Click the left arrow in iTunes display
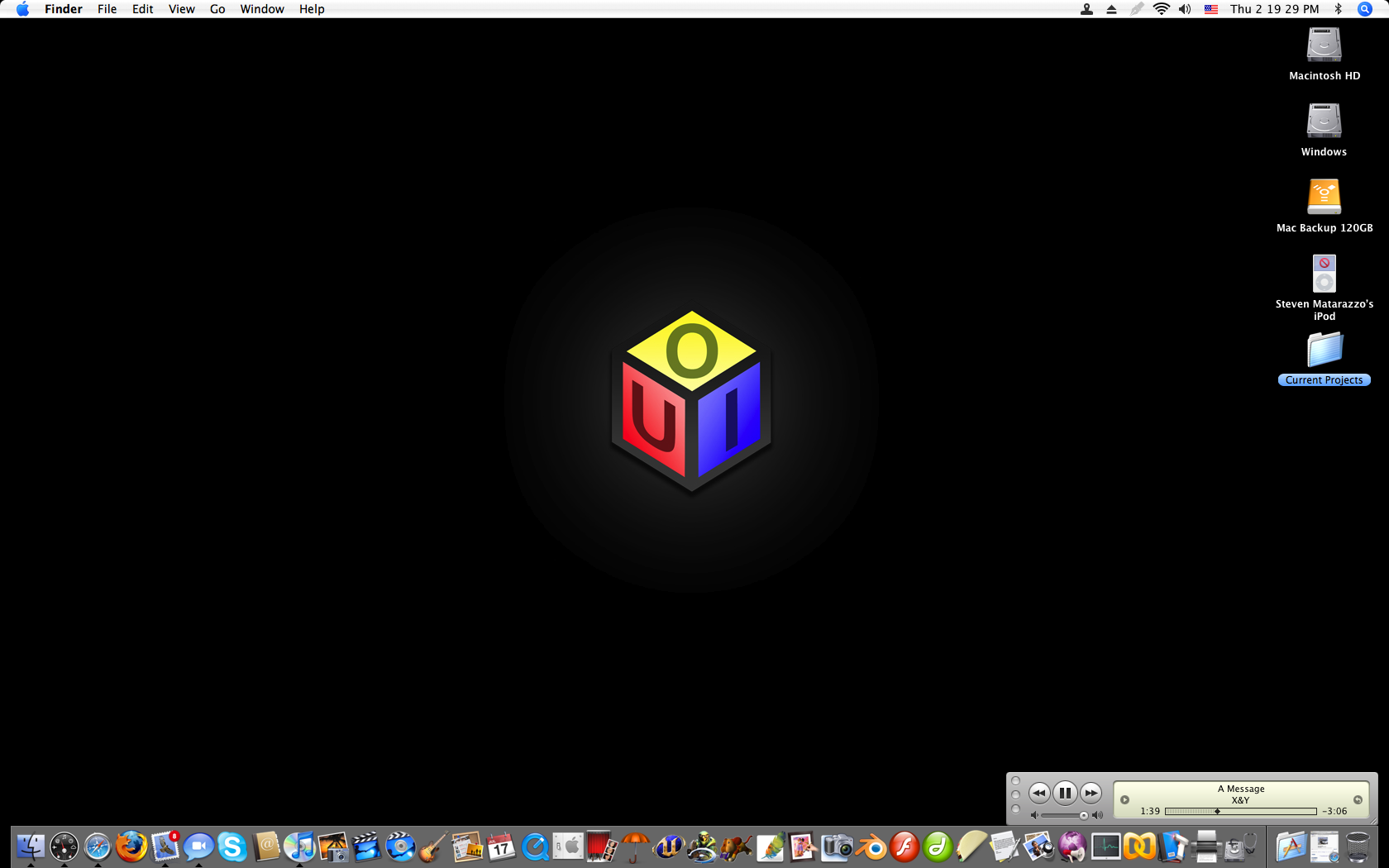The width and height of the screenshot is (1389, 868). click(x=1124, y=799)
